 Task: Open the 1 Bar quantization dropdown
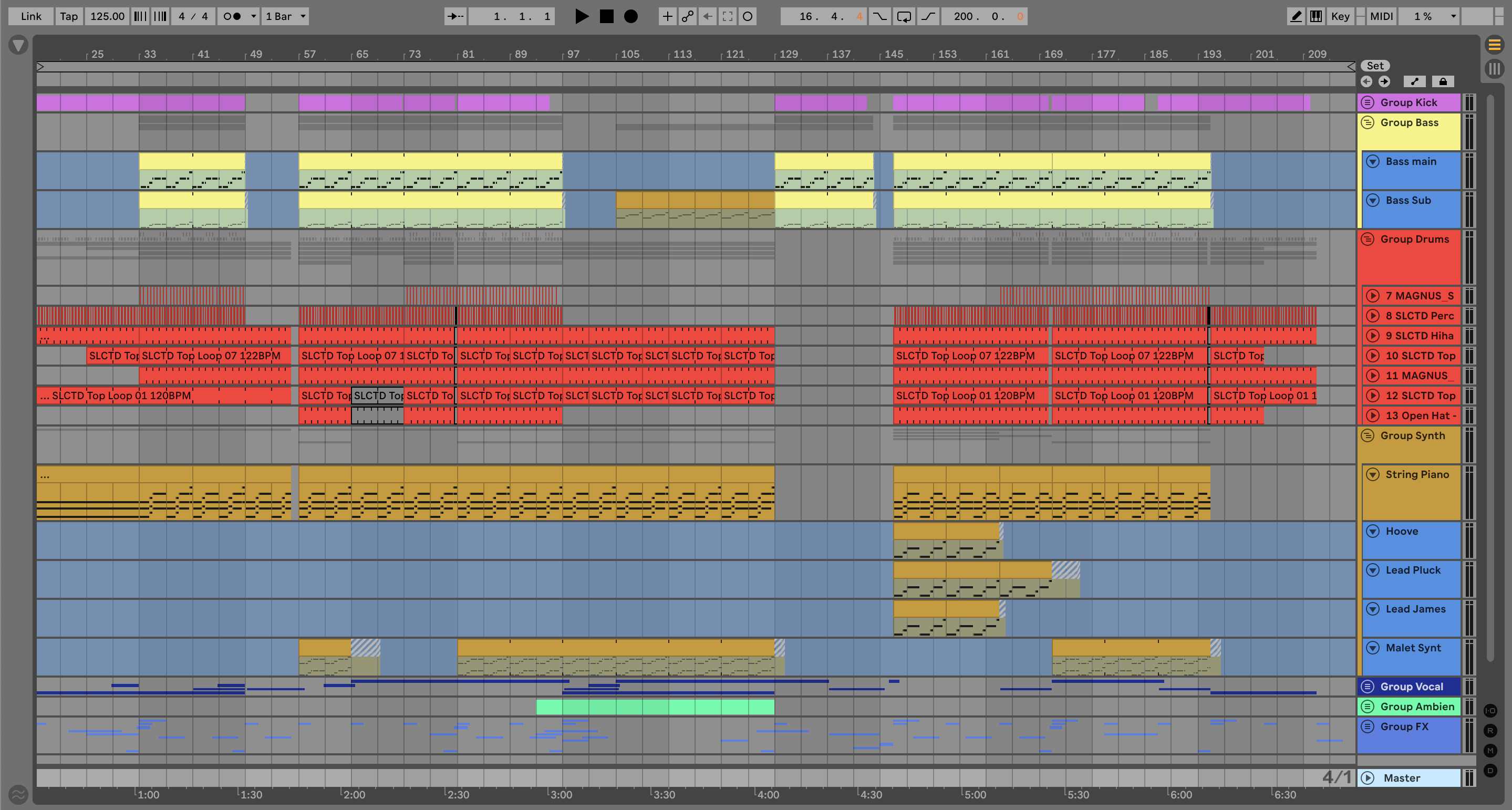tap(285, 16)
